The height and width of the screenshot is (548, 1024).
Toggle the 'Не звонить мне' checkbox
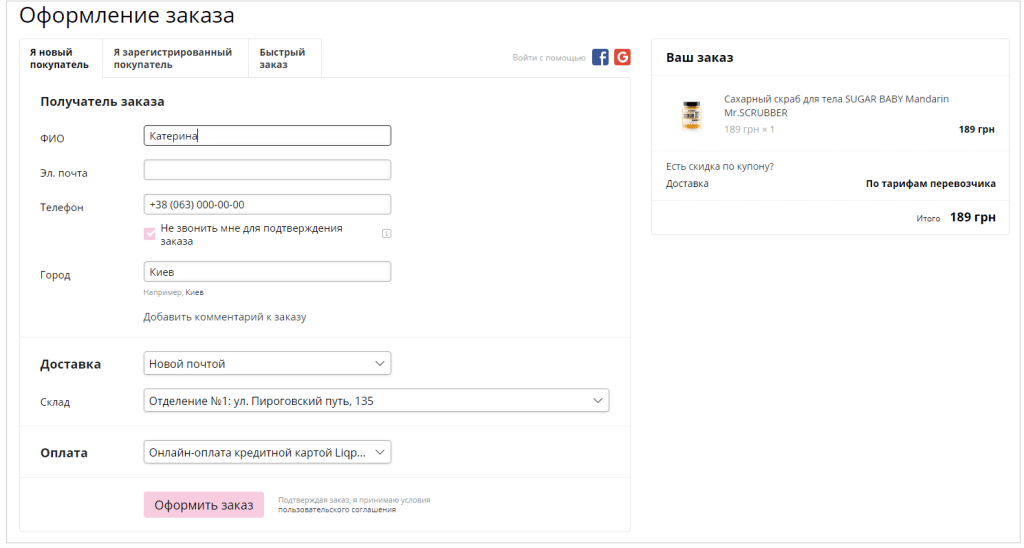coord(150,234)
